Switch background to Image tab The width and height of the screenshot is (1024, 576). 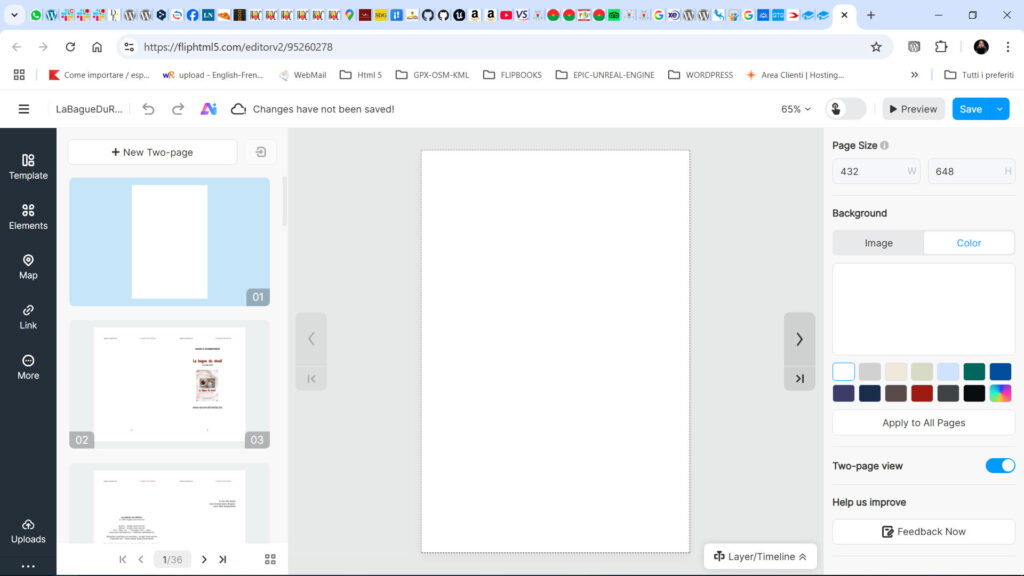point(878,243)
